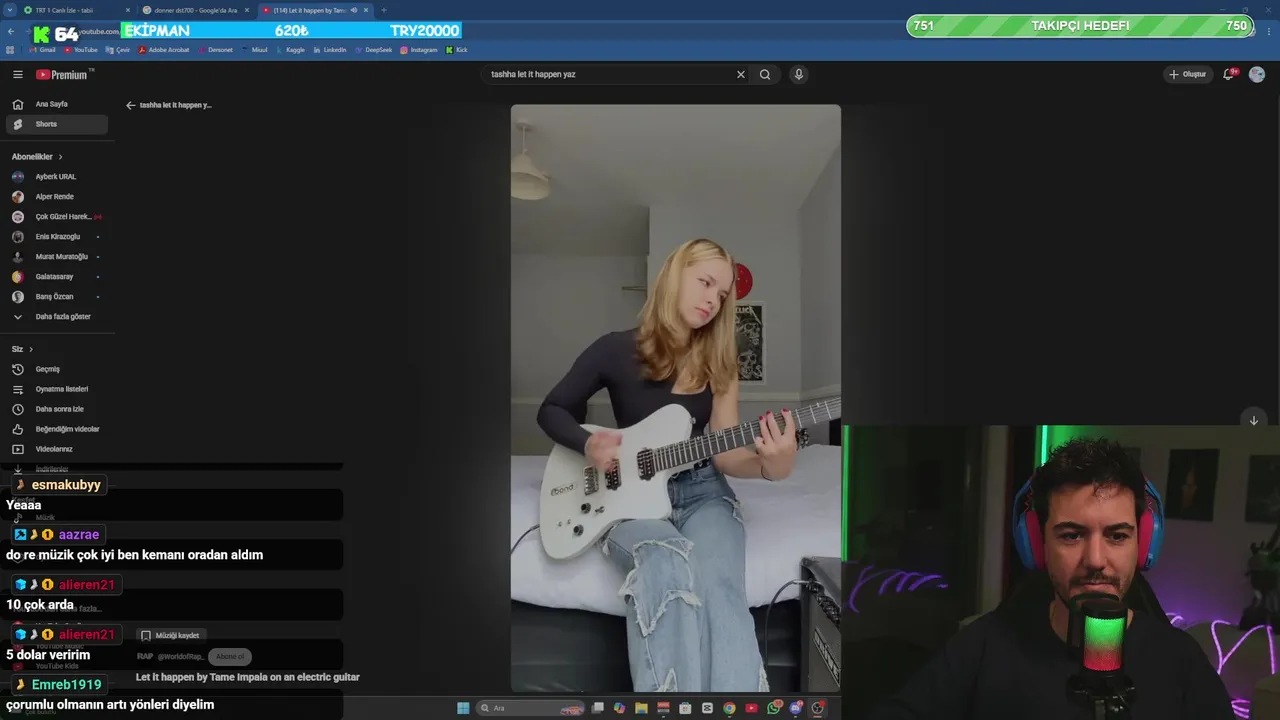Open the YouTube hamburger guide menu
Image resolution: width=1280 pixels, height=720 pixels.
[x=17, y=74]
